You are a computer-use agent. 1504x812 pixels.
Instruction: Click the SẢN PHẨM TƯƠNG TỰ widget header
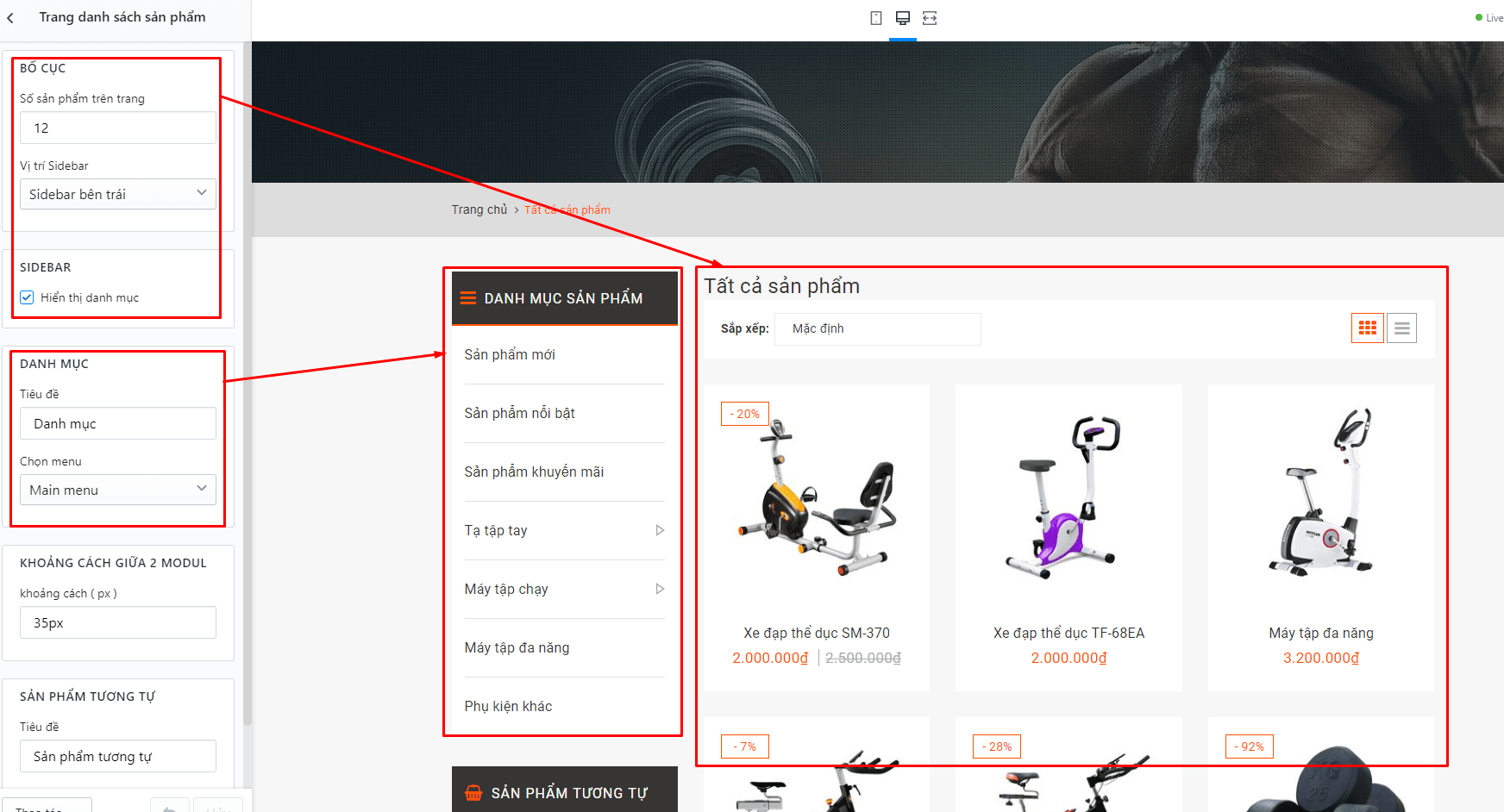565,790
